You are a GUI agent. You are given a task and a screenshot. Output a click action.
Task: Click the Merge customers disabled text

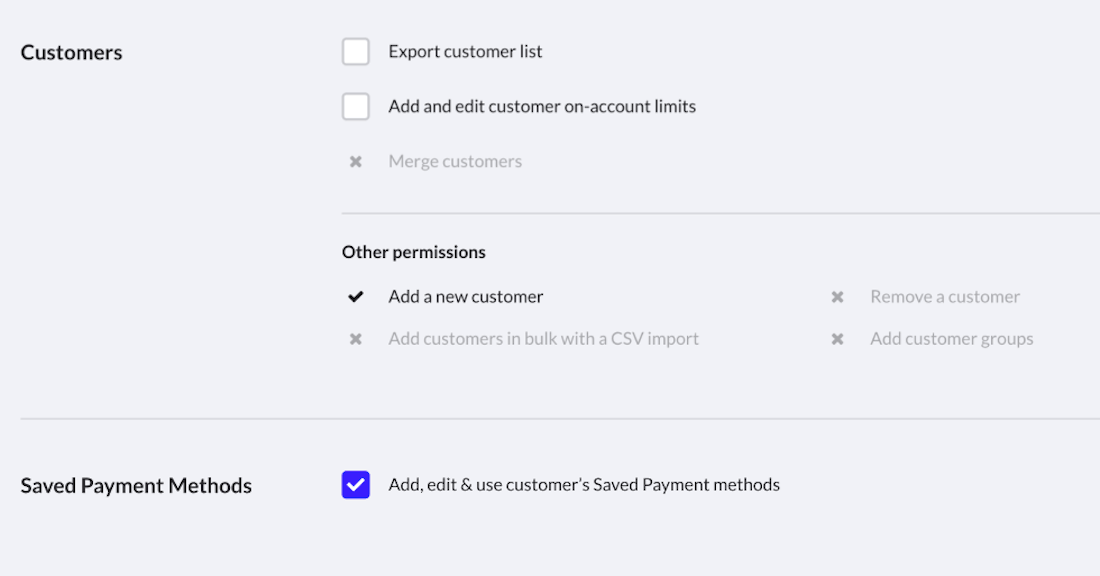pyautogui.click(x=455, y=161)
